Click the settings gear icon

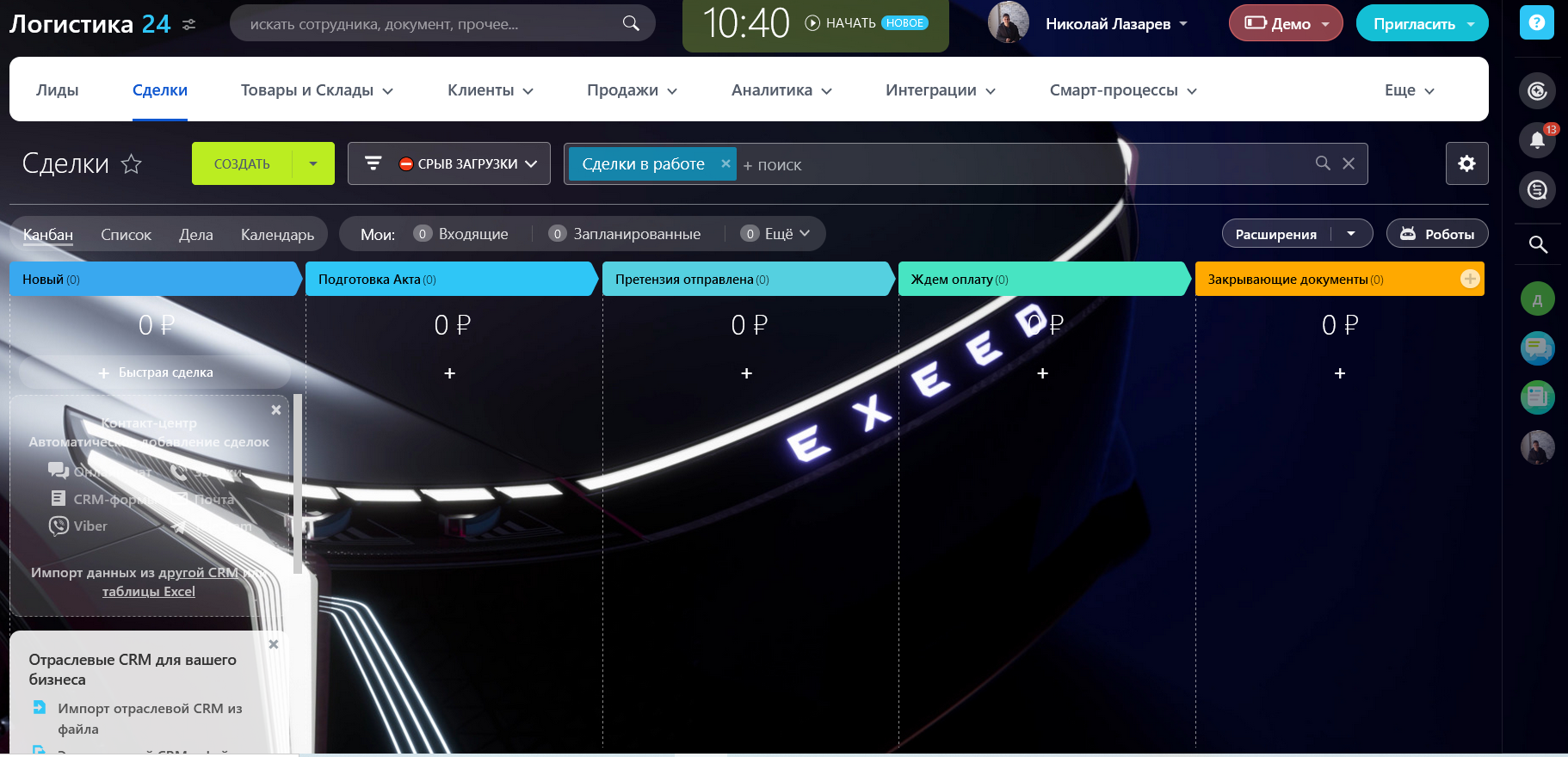click(x=1466, y=163)
